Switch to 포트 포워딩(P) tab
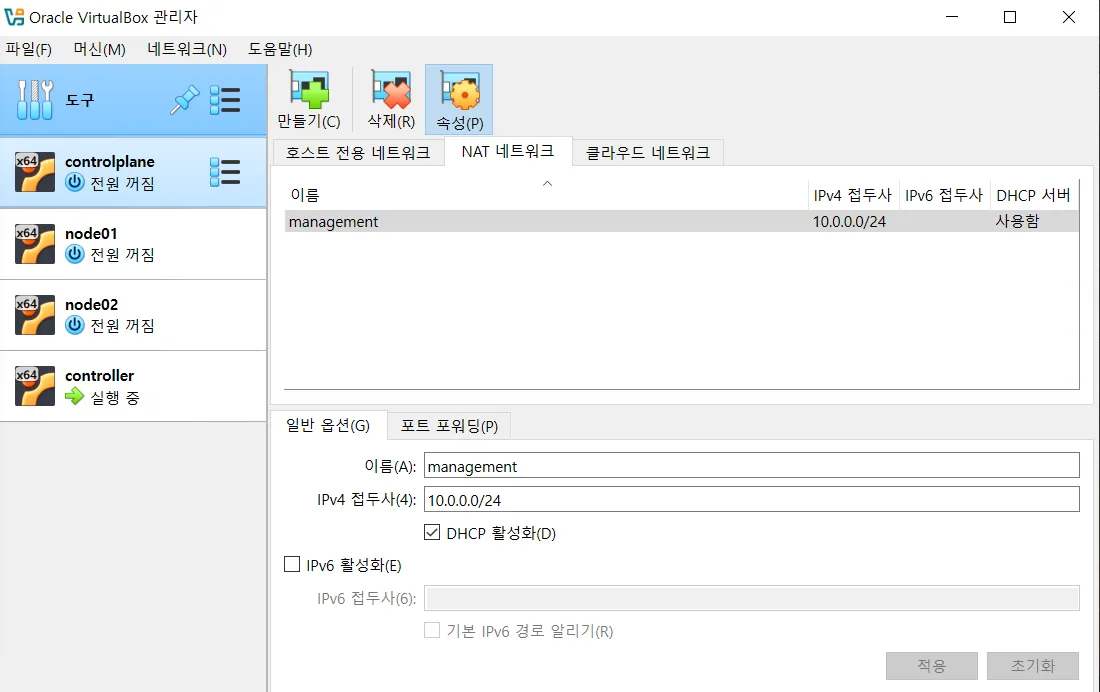This screenshot has width=1100, height=692. click(449, 426)
